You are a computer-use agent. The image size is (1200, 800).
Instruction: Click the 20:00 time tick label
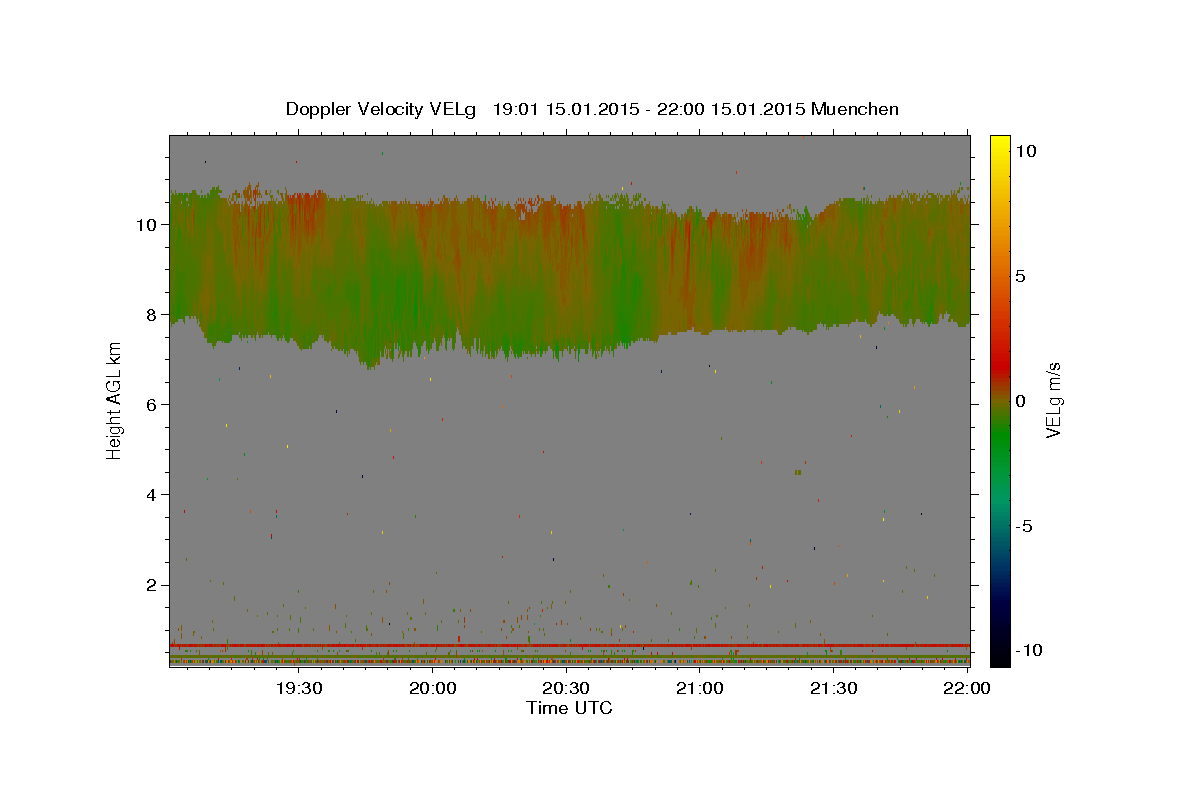[433, 688]
